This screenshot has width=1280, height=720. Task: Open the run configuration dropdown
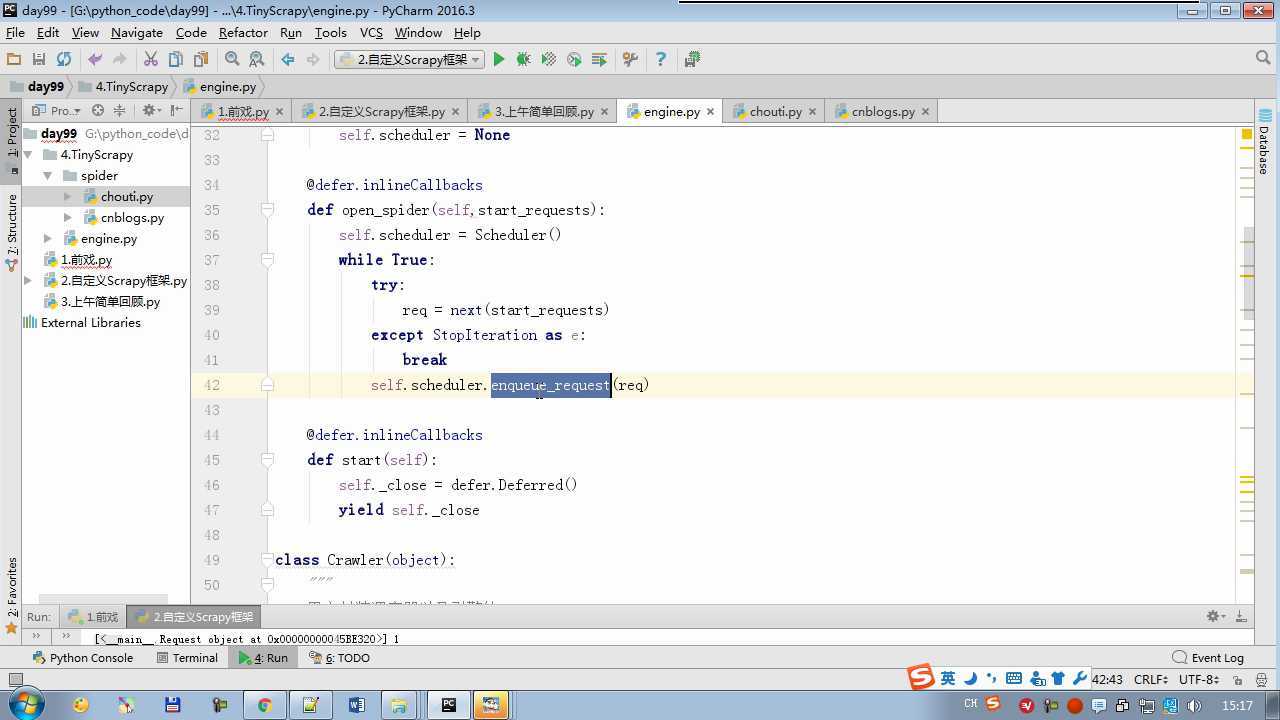[x=409, y=60]
